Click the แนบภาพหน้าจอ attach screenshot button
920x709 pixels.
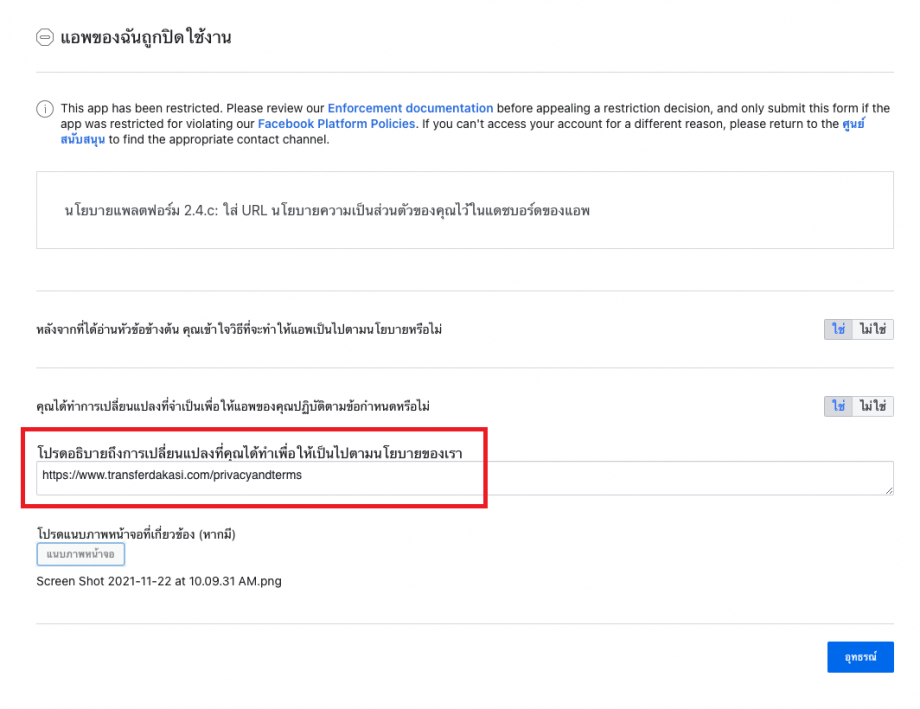click(x=80, y=554)
